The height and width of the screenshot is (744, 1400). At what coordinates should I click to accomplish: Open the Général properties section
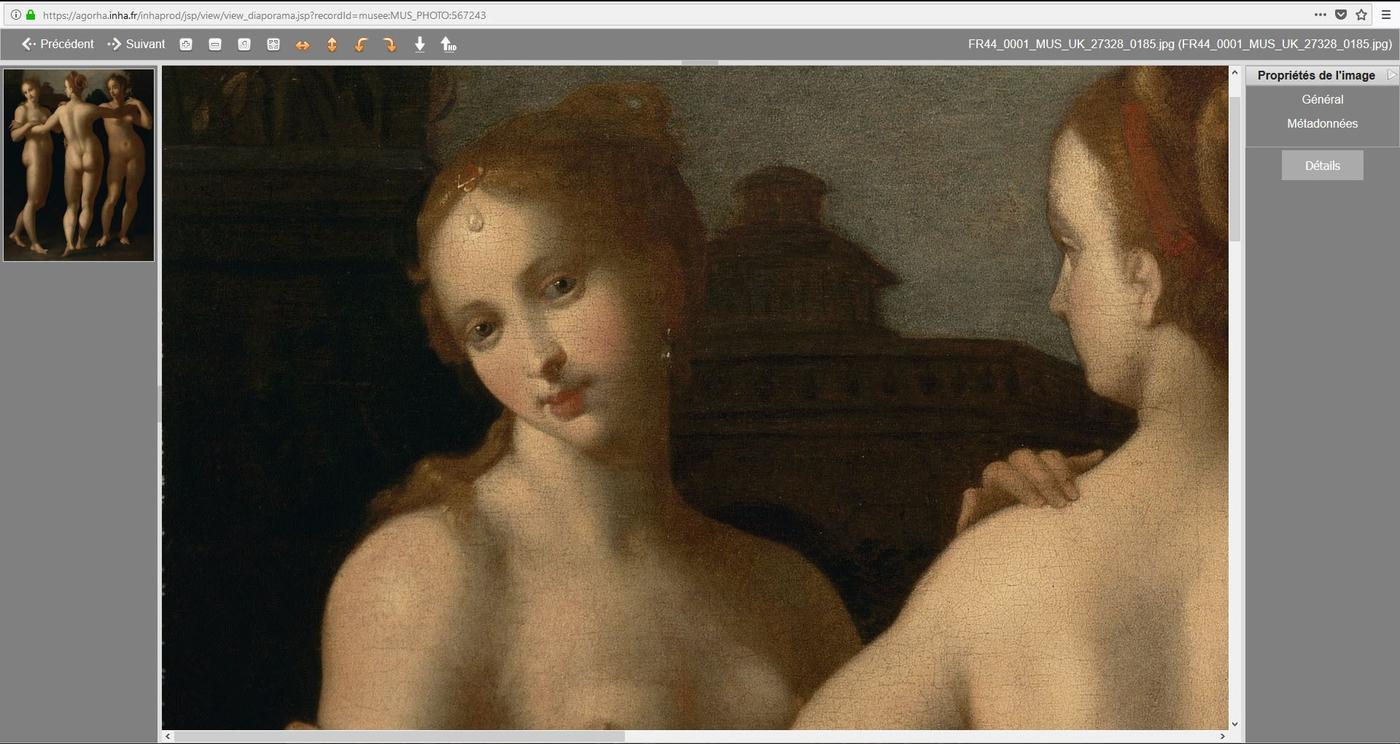[1322, 99]
